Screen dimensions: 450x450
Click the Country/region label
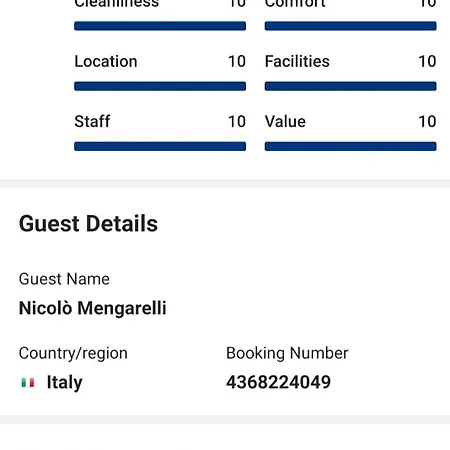pos(73,353)
